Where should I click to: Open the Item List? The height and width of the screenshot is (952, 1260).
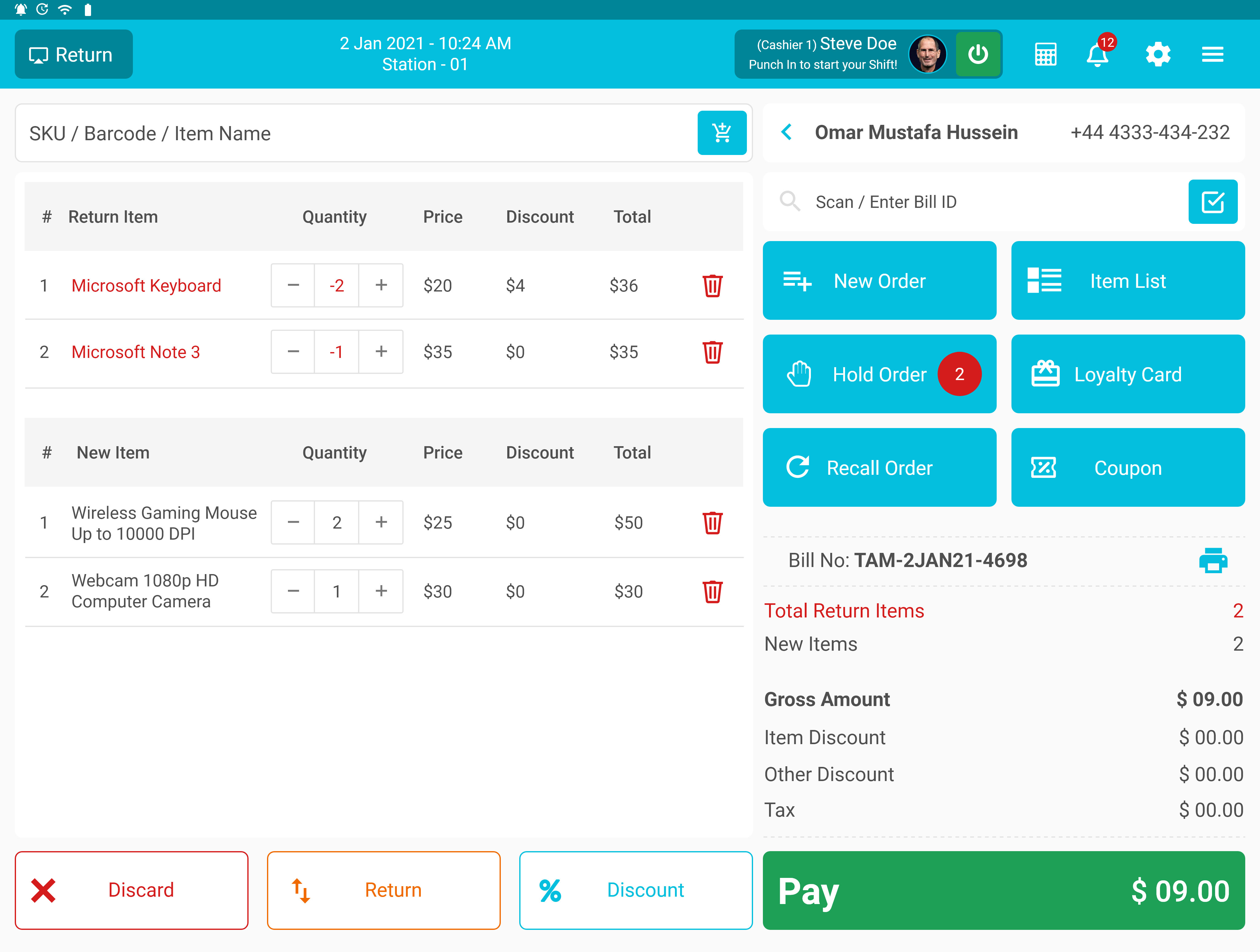point(1127,281)
